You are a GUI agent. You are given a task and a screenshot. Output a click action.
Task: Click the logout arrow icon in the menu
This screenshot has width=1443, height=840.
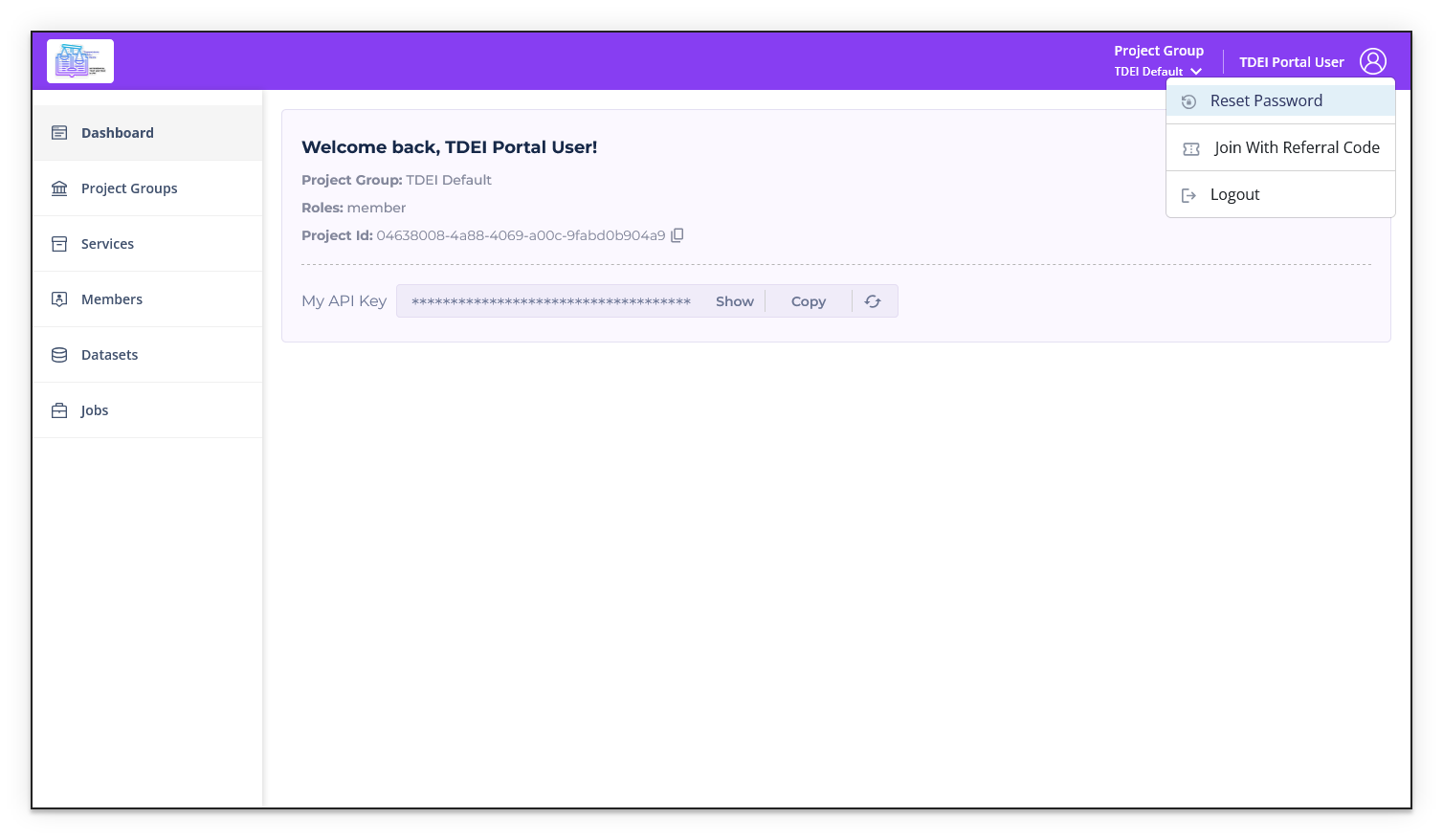click(1188, 194)
